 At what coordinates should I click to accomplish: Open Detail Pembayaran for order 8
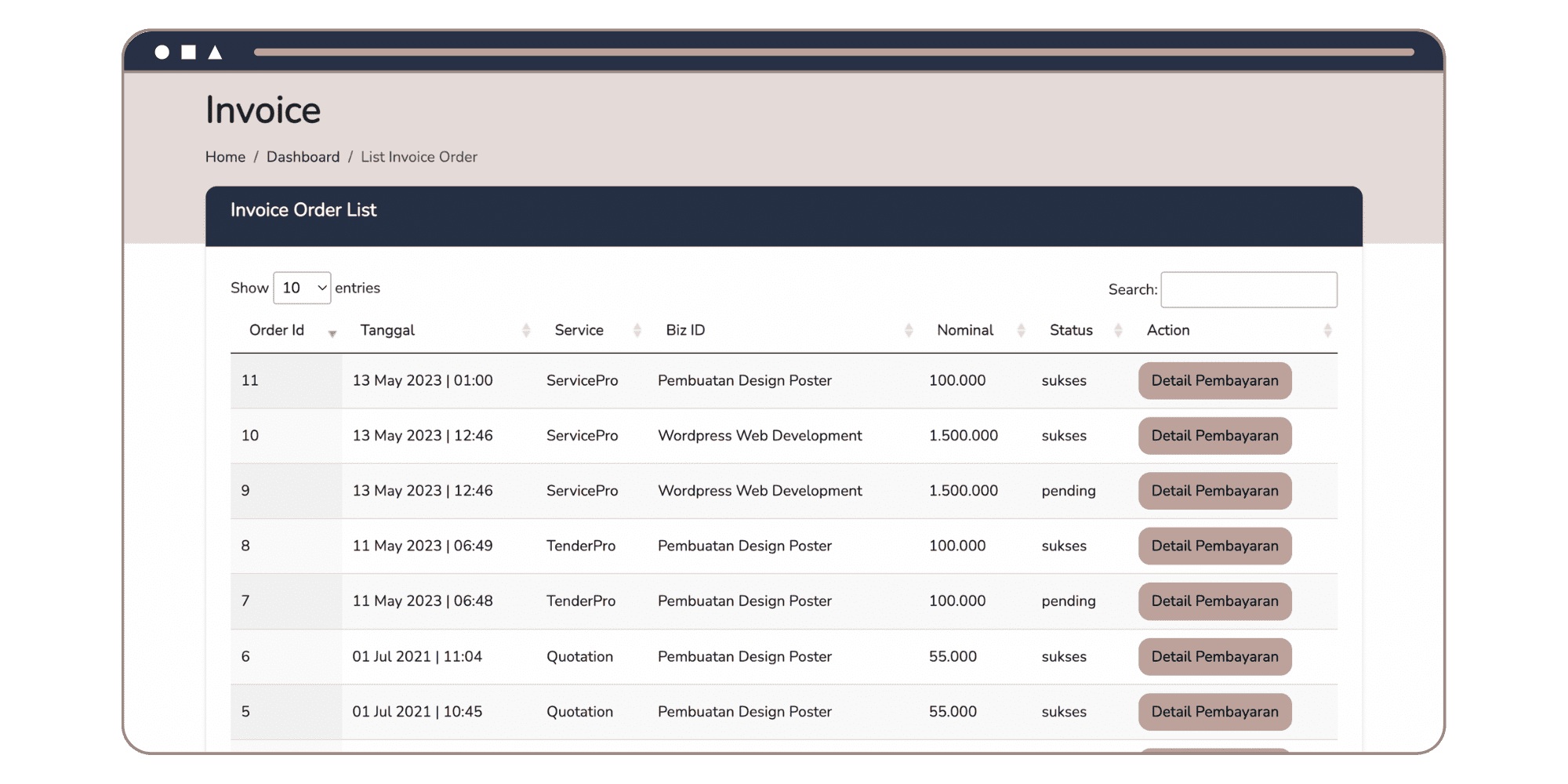click(1214, 546)
